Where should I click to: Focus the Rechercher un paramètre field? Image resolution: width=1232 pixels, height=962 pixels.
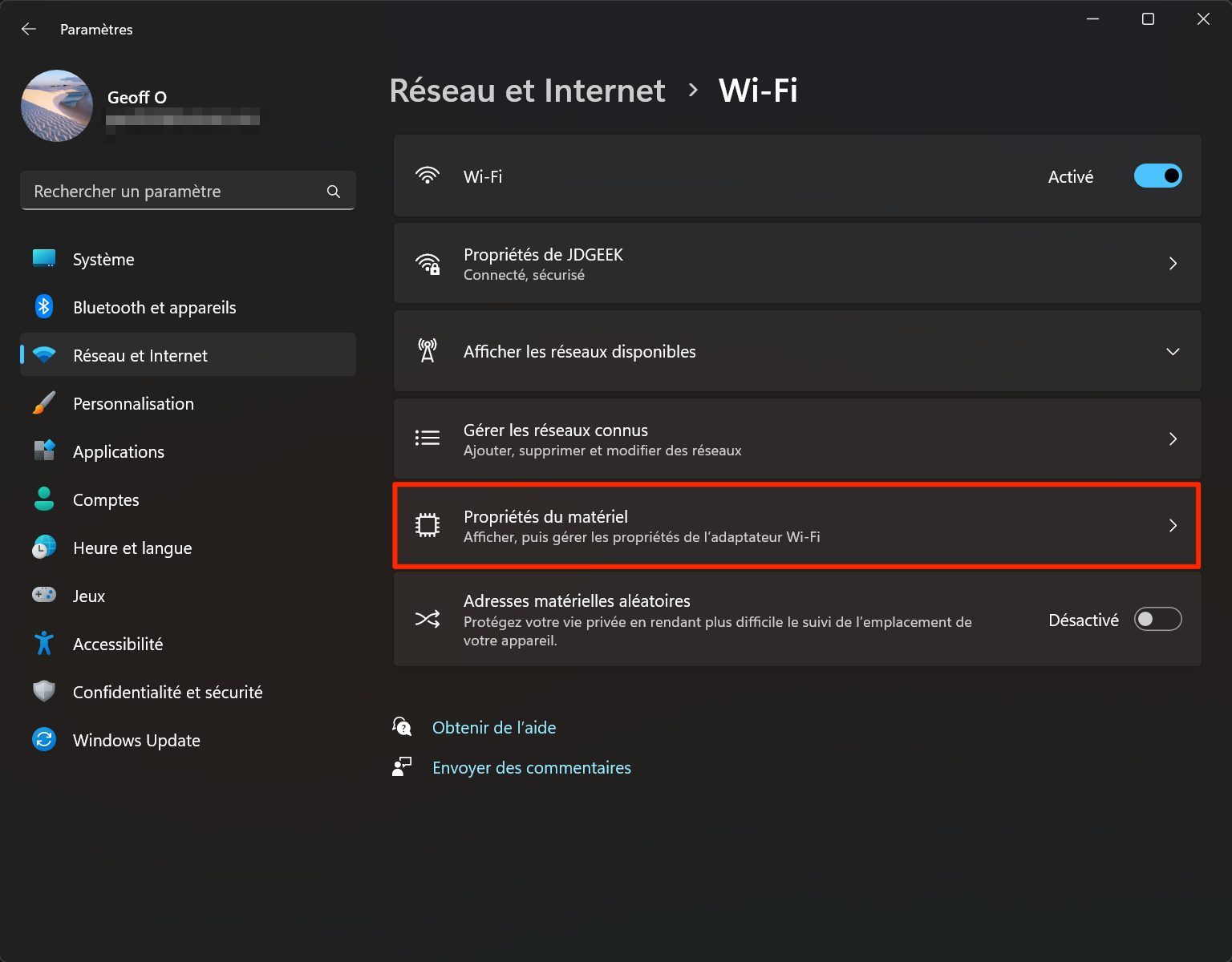coord(188,191)
